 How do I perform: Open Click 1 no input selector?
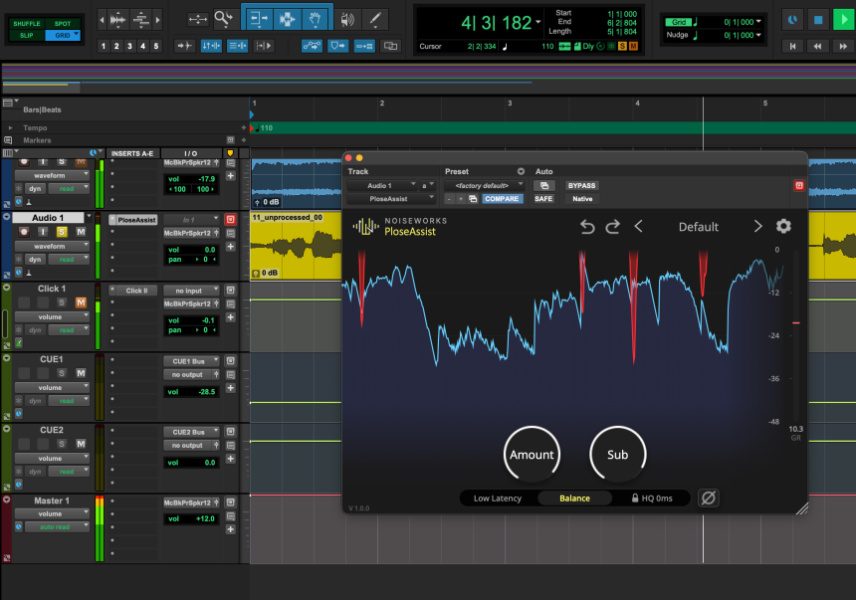pos(191,290)
